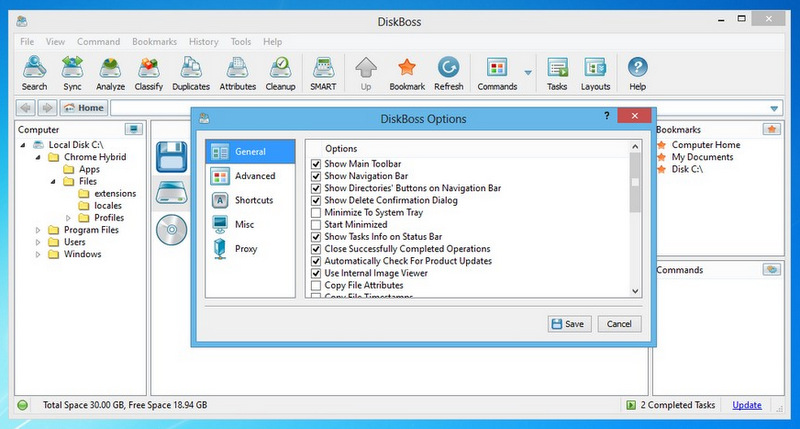Image resolution: width=800 pixels, height=429 pixels.
Task: Open the Command menu
Action: pos(98,42)
